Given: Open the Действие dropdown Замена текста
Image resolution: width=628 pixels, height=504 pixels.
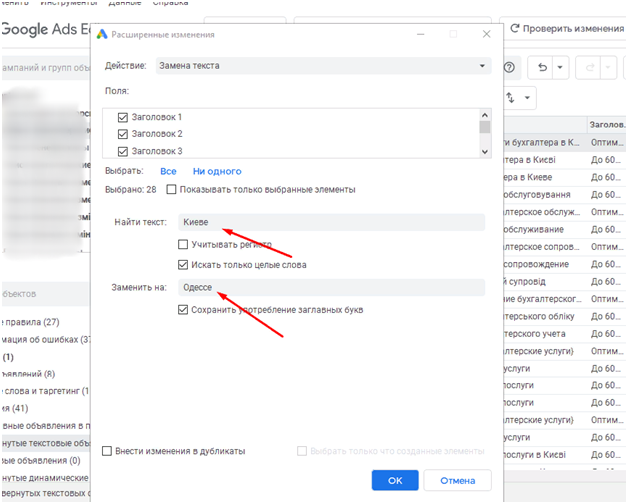Looking at the screenshot, I should pos(324,66).
